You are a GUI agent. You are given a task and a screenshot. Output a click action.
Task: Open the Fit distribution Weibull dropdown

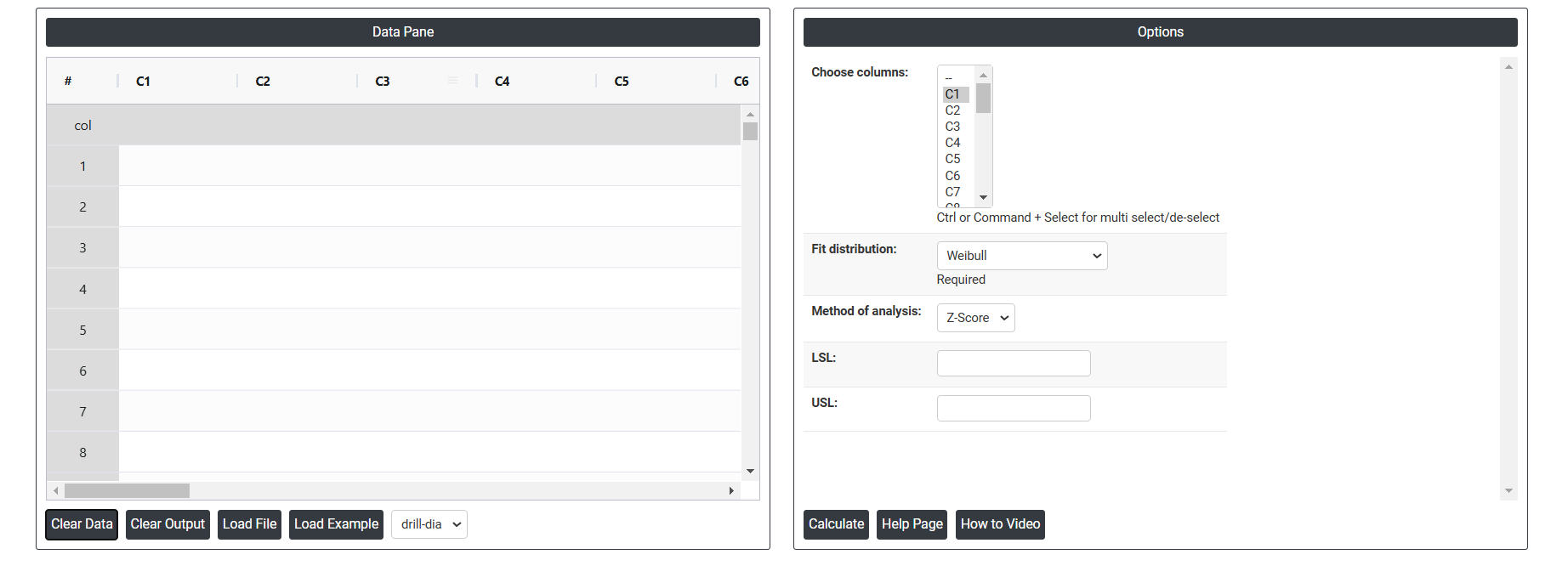coord(1022,256)
